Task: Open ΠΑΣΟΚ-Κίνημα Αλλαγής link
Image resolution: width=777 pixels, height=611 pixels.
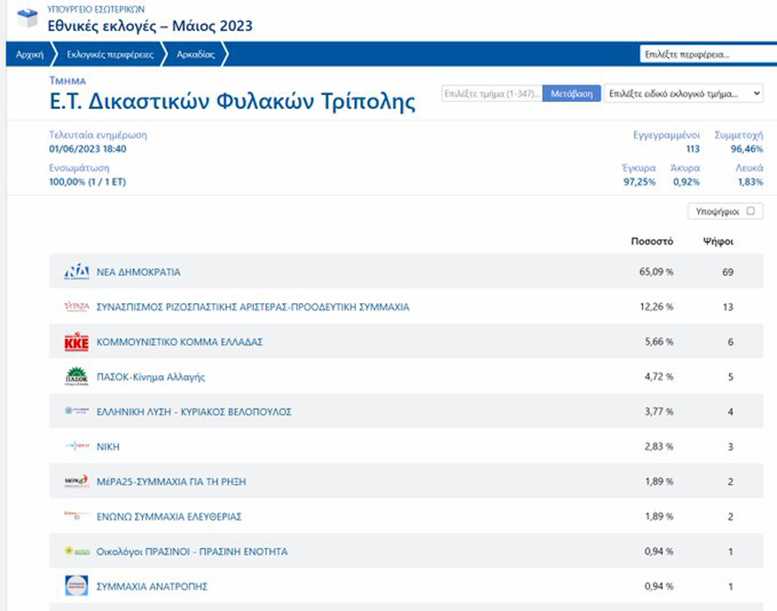Action: point(150,377)
